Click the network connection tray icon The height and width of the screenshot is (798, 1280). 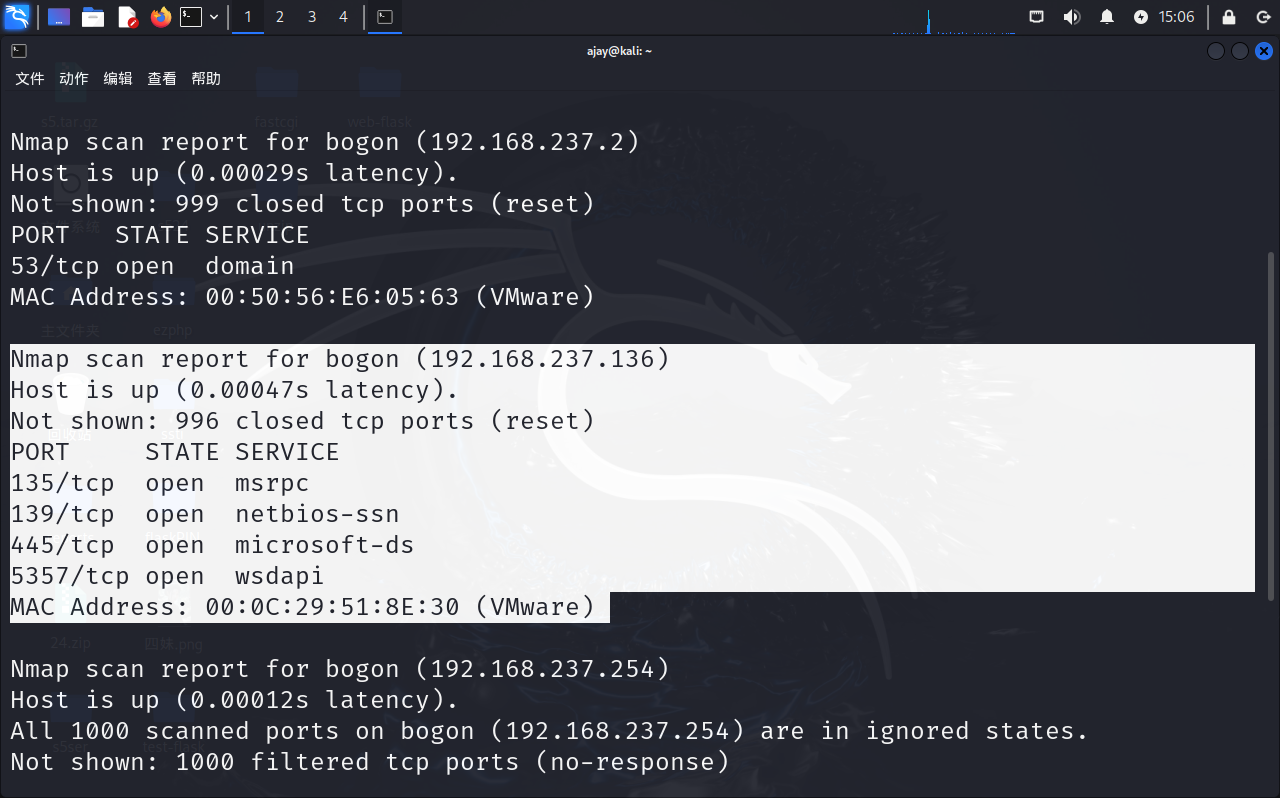(x=1037, y=17)
